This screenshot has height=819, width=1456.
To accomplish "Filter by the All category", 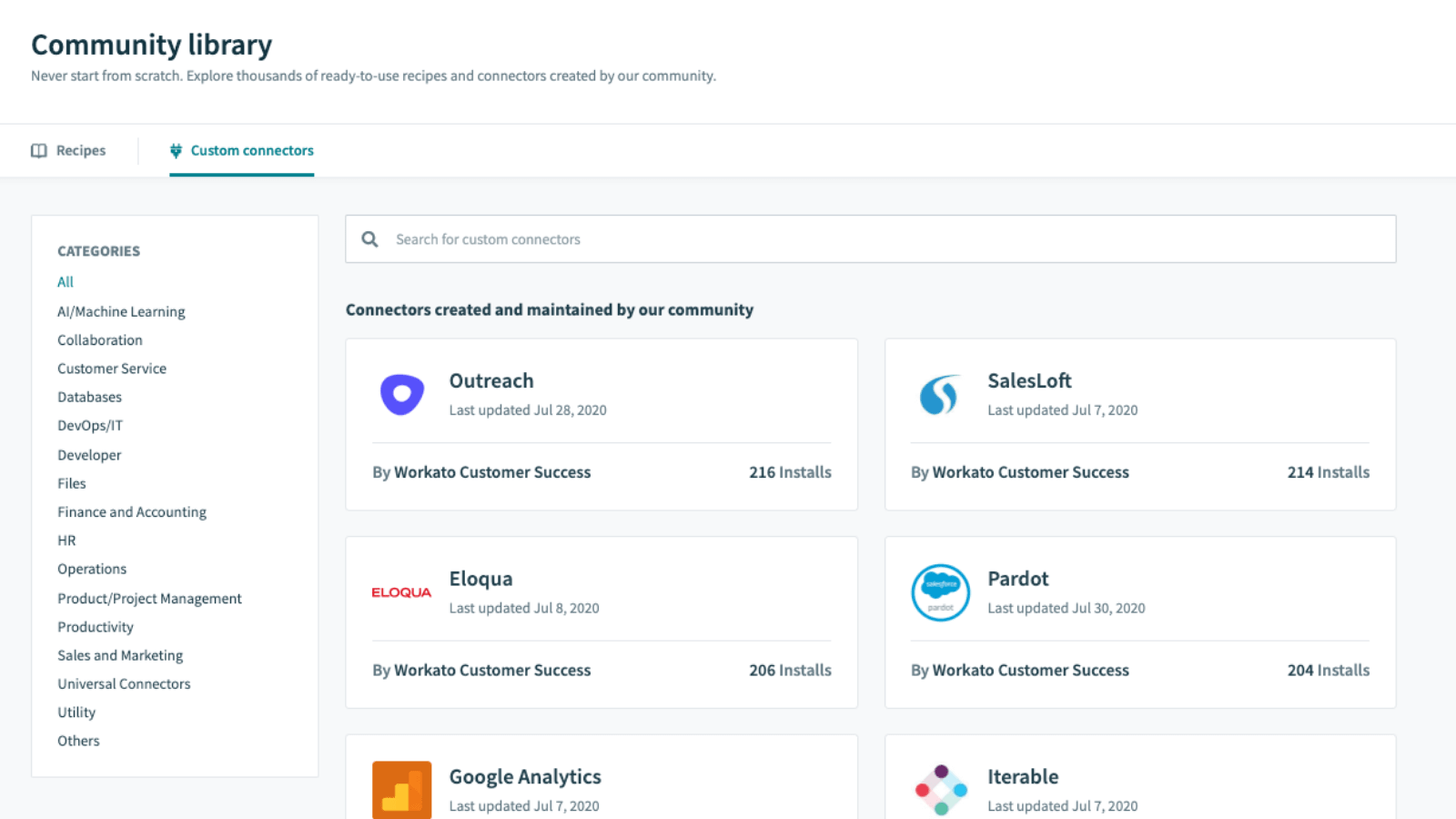I will (x=66, y=282).
